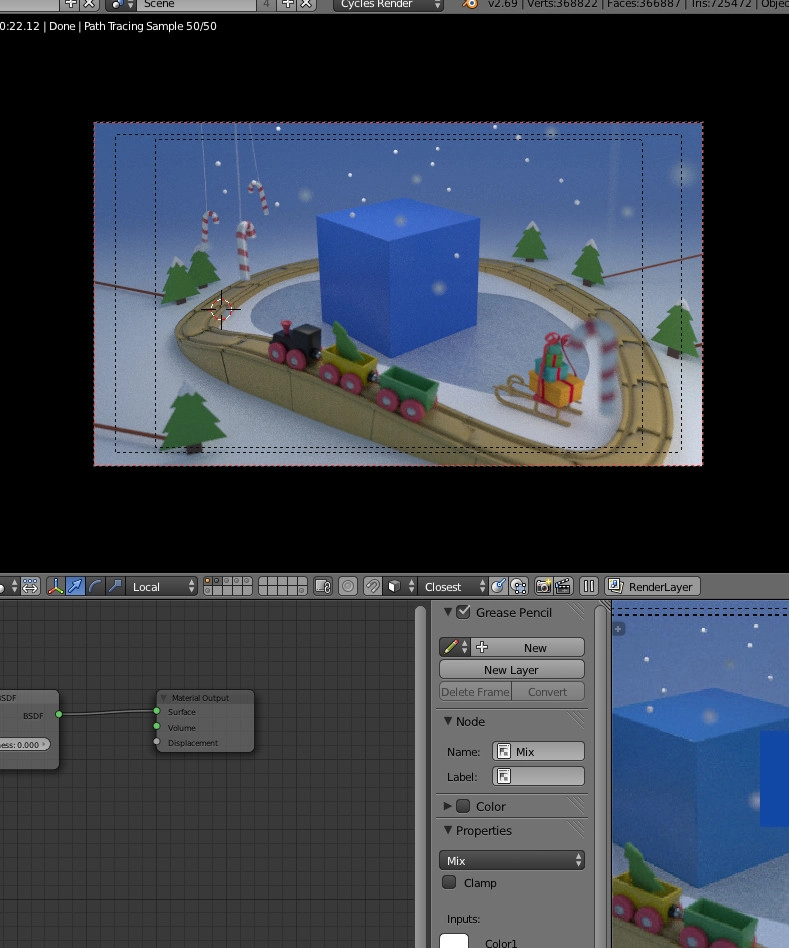Add a new scene with plus button
The image size is (789, 948).
pyautogui.click(x=288, y=4)
